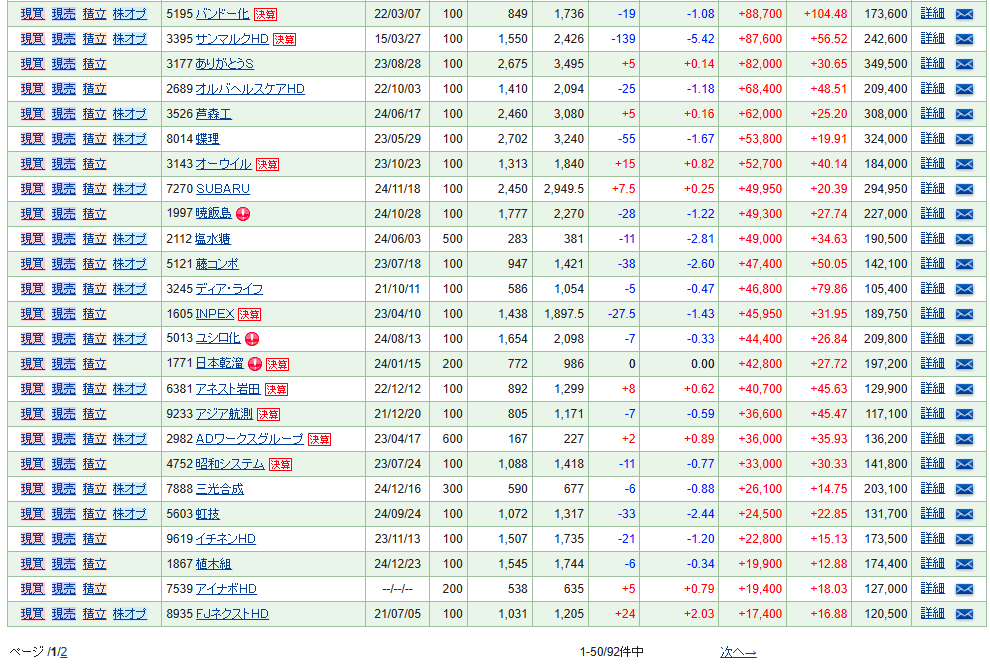Click the 決算 badge next to 昭和システム
The height and width of the screenshot is (664, 990).
point(280,465)
